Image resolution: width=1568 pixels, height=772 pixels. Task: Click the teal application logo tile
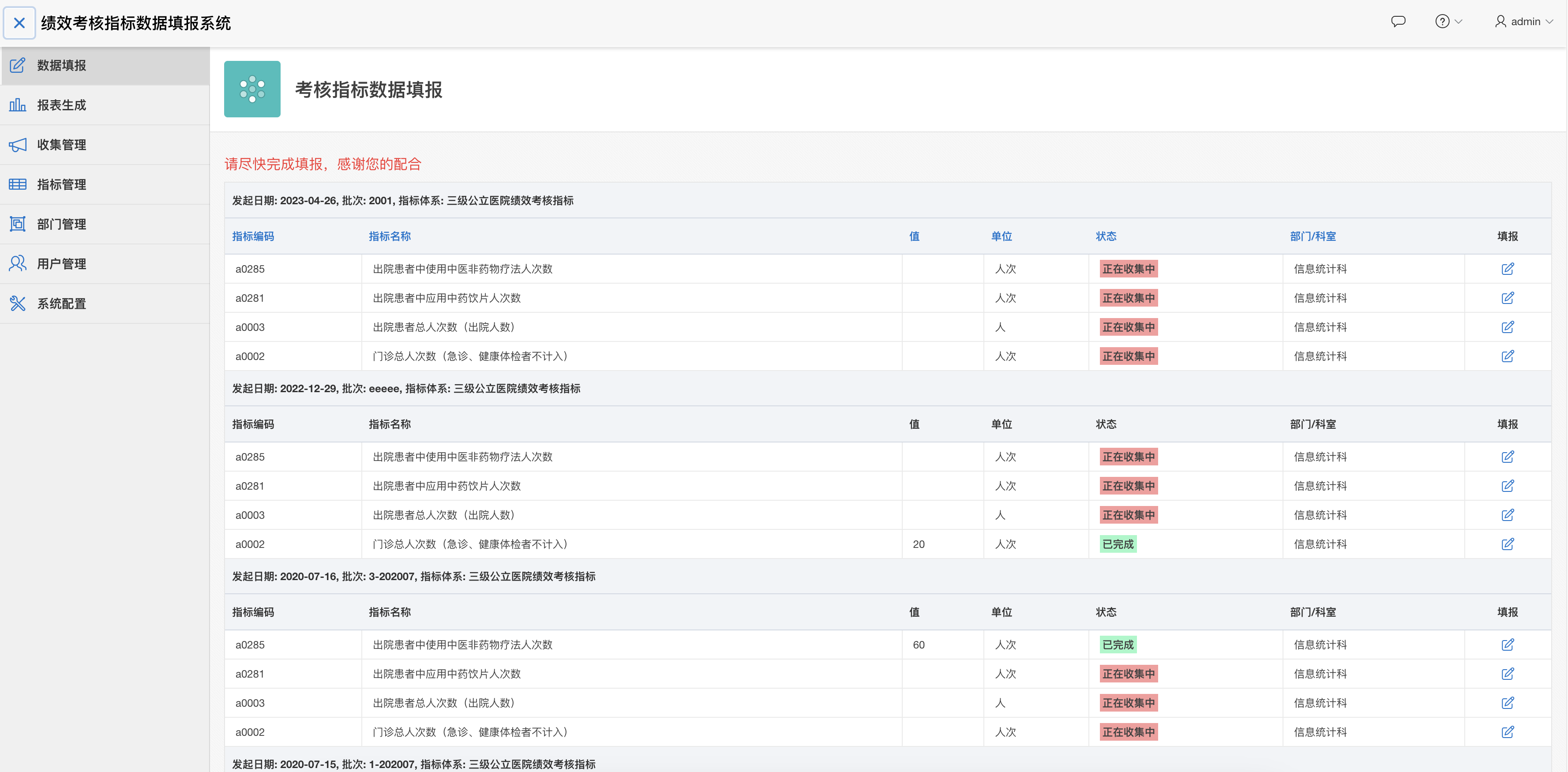pos(252,89)
